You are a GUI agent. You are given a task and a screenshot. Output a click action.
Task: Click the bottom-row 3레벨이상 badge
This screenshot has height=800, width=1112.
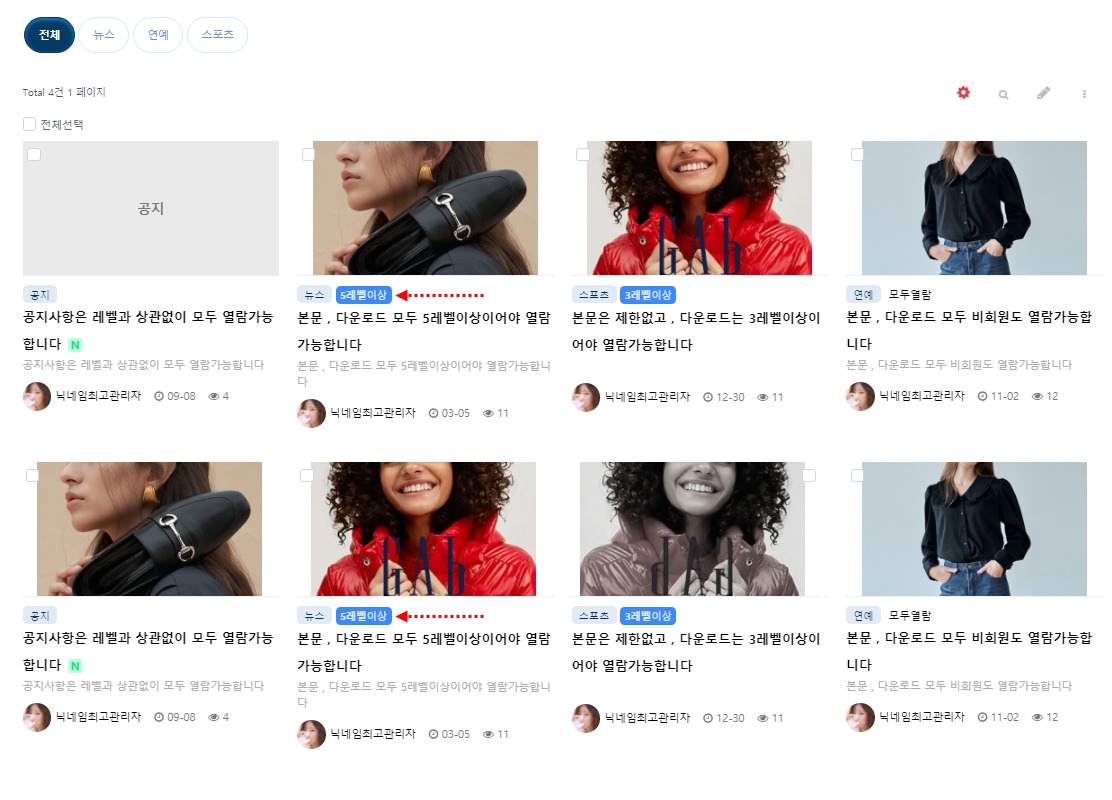[647, 616]
